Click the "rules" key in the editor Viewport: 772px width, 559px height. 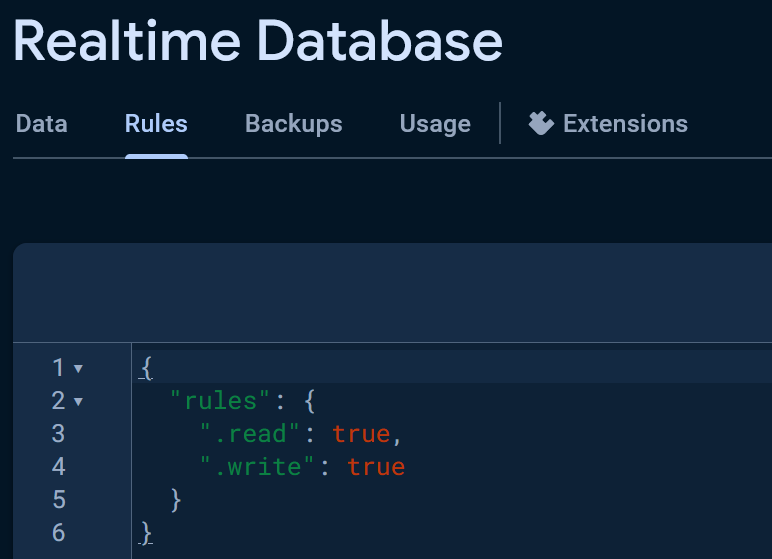pos(220,400)
